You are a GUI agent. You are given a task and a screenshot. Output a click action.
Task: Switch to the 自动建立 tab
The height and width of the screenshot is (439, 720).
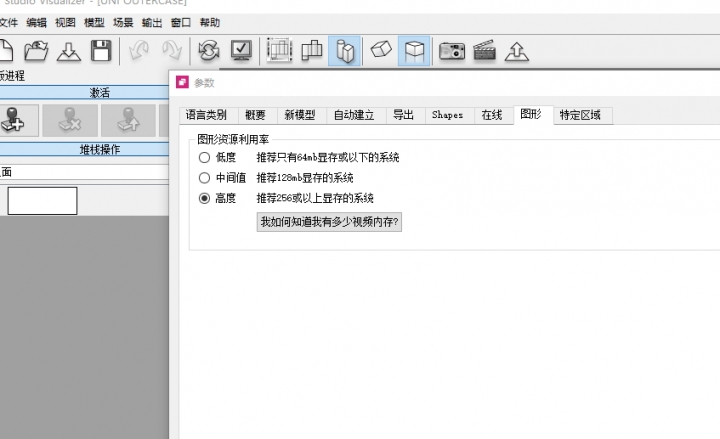click(353, 115)
